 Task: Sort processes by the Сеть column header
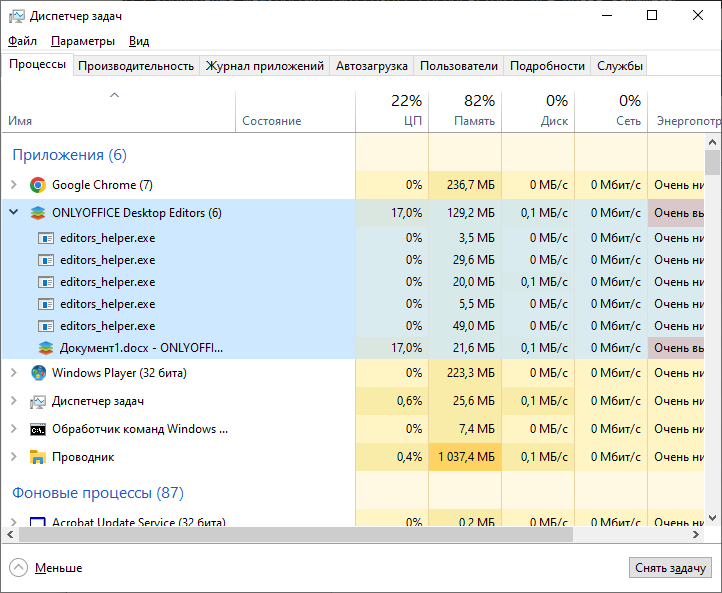(x=611, y=112)
